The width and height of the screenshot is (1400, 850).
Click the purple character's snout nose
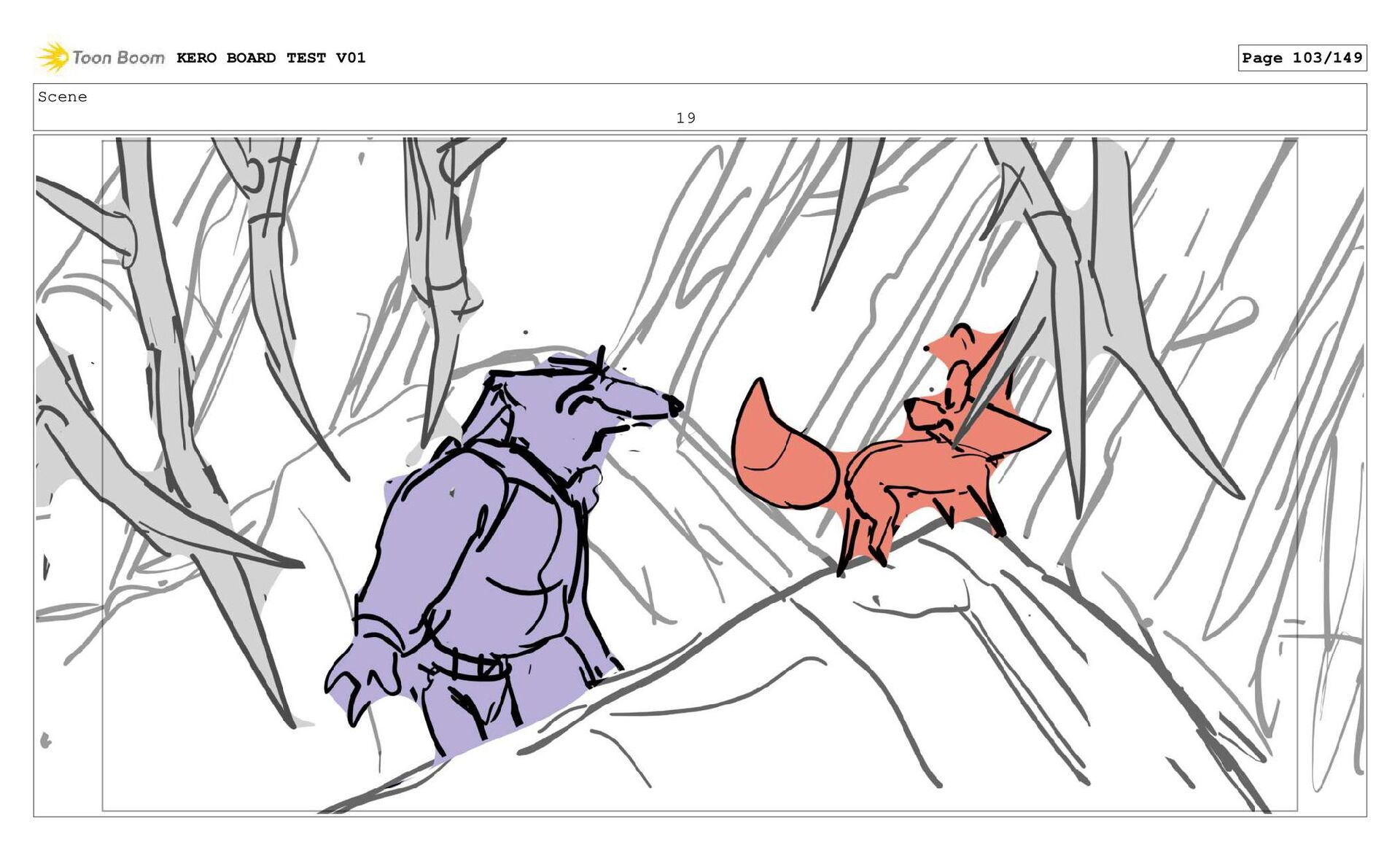pyautogui.click(x=675, y=405)
